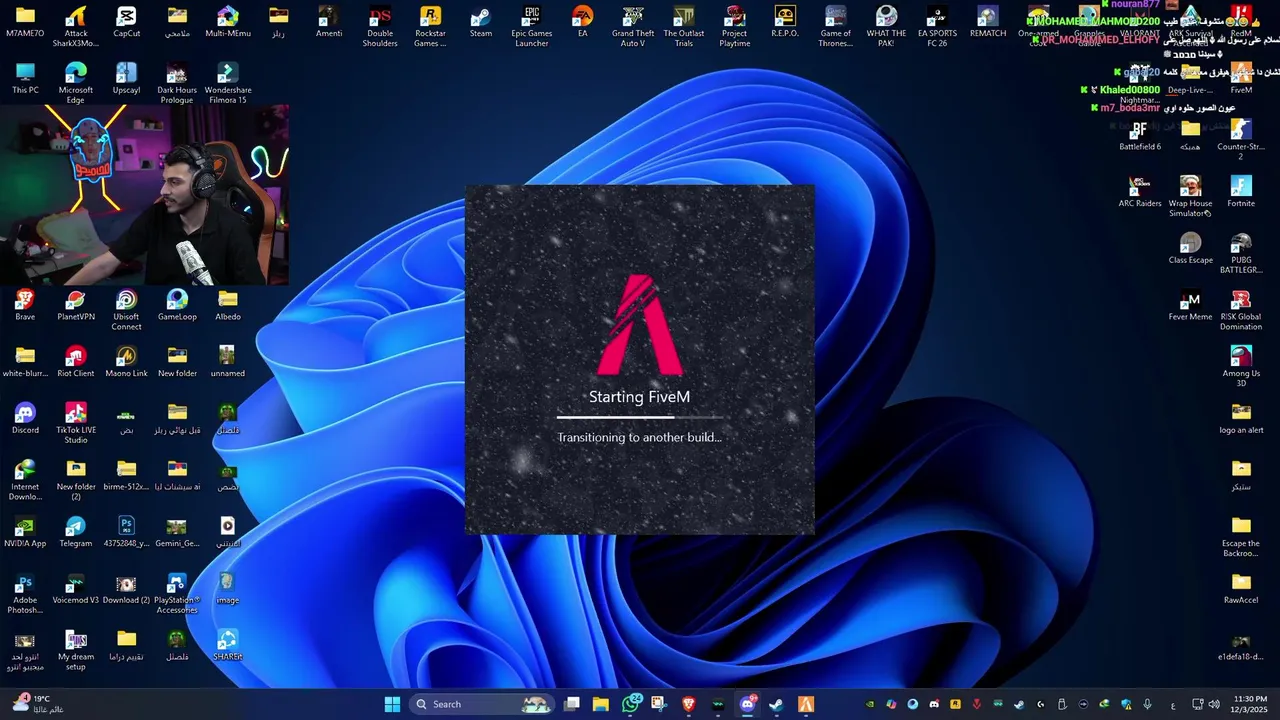Open This PC on desktop
Screen dimensions: 1280x720
[x=25, y=79]
